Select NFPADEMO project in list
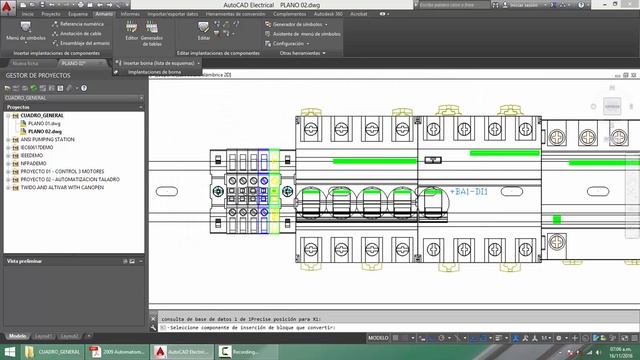Image resolution: width=640 pixels, height=360 pixels. point(33,164)
